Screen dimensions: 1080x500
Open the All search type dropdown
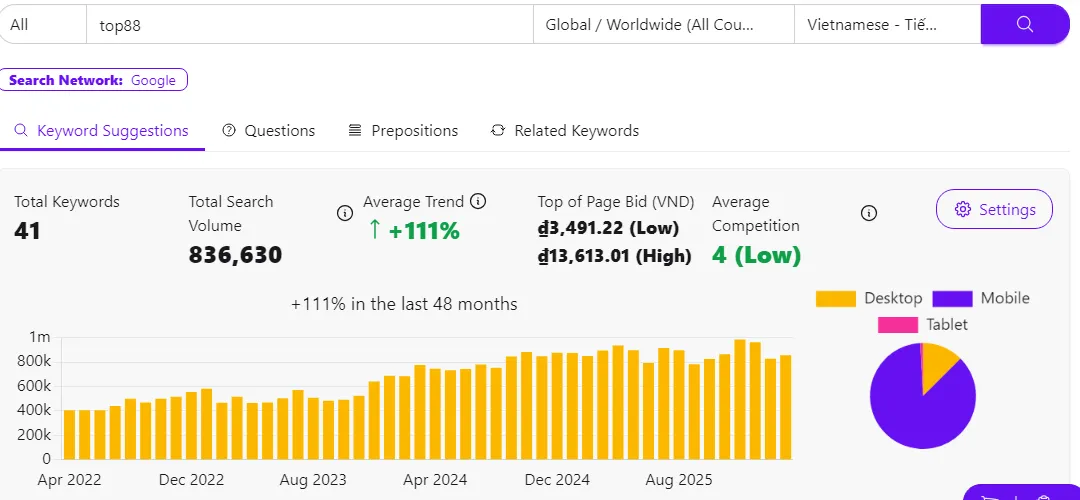click(x=43, y=25)
